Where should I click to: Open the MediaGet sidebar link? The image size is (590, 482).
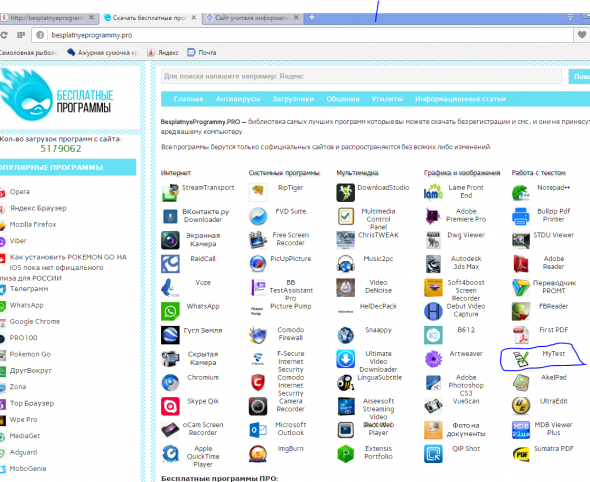click(24, 436)
